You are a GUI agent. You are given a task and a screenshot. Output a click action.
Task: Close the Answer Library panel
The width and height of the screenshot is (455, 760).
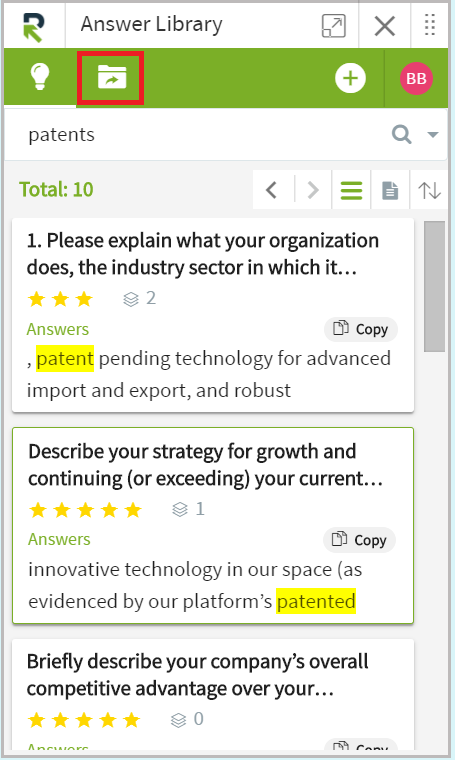(385, 26)
